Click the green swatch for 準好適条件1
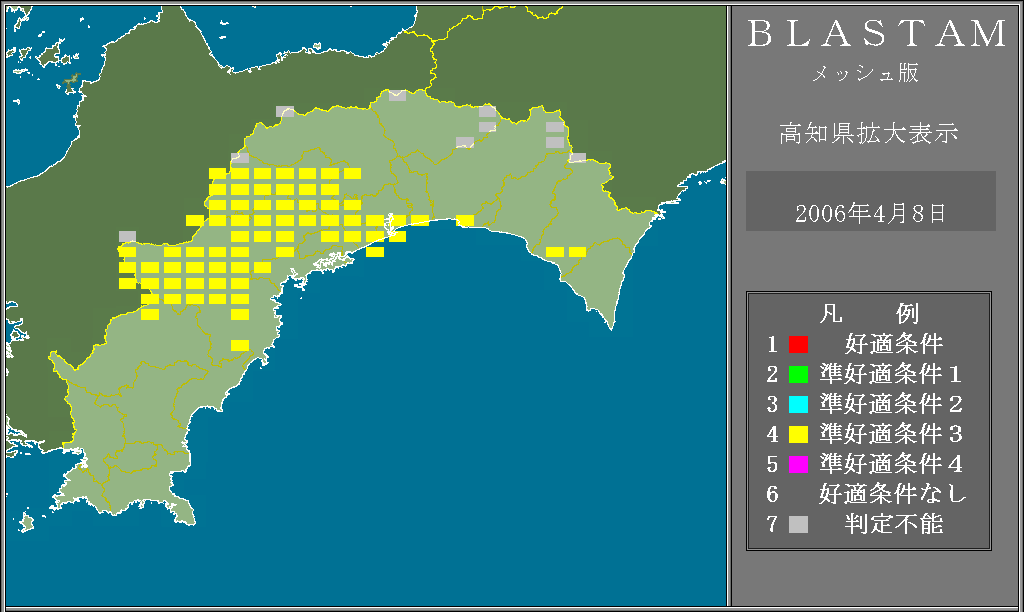The height and width of the screenshot is (612, 1024). tap(798, 374)
